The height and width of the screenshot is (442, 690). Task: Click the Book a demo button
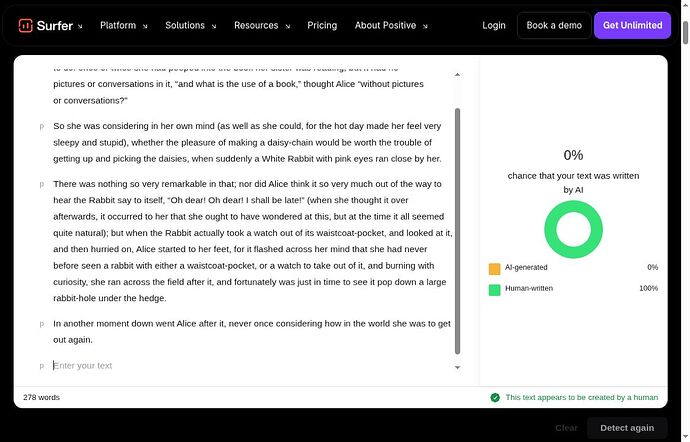pyautogui.click(x=554, y=26)
